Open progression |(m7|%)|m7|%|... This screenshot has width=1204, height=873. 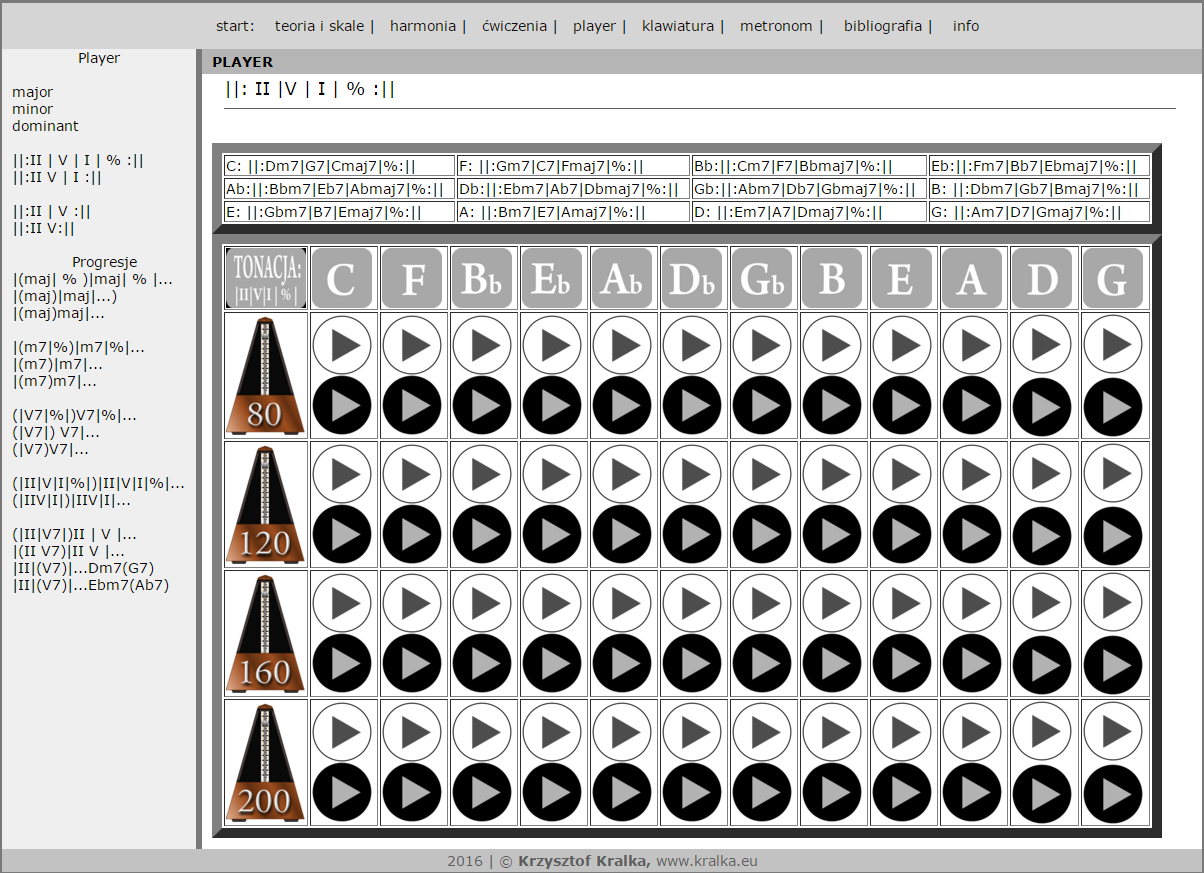coord(79,347)
